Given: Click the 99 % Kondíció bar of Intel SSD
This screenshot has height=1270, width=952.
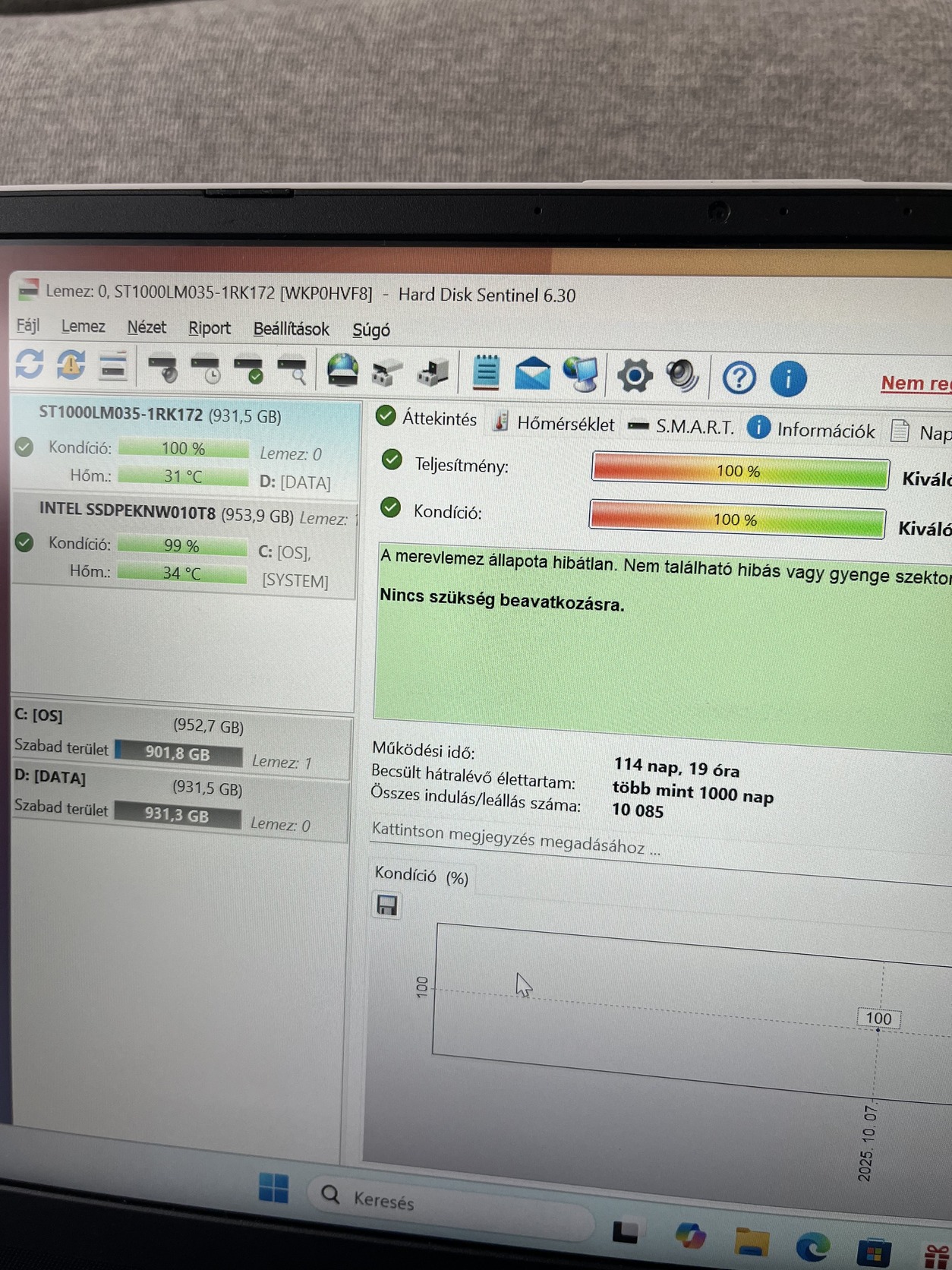Looking at the screenshot, I should (182, 545).
